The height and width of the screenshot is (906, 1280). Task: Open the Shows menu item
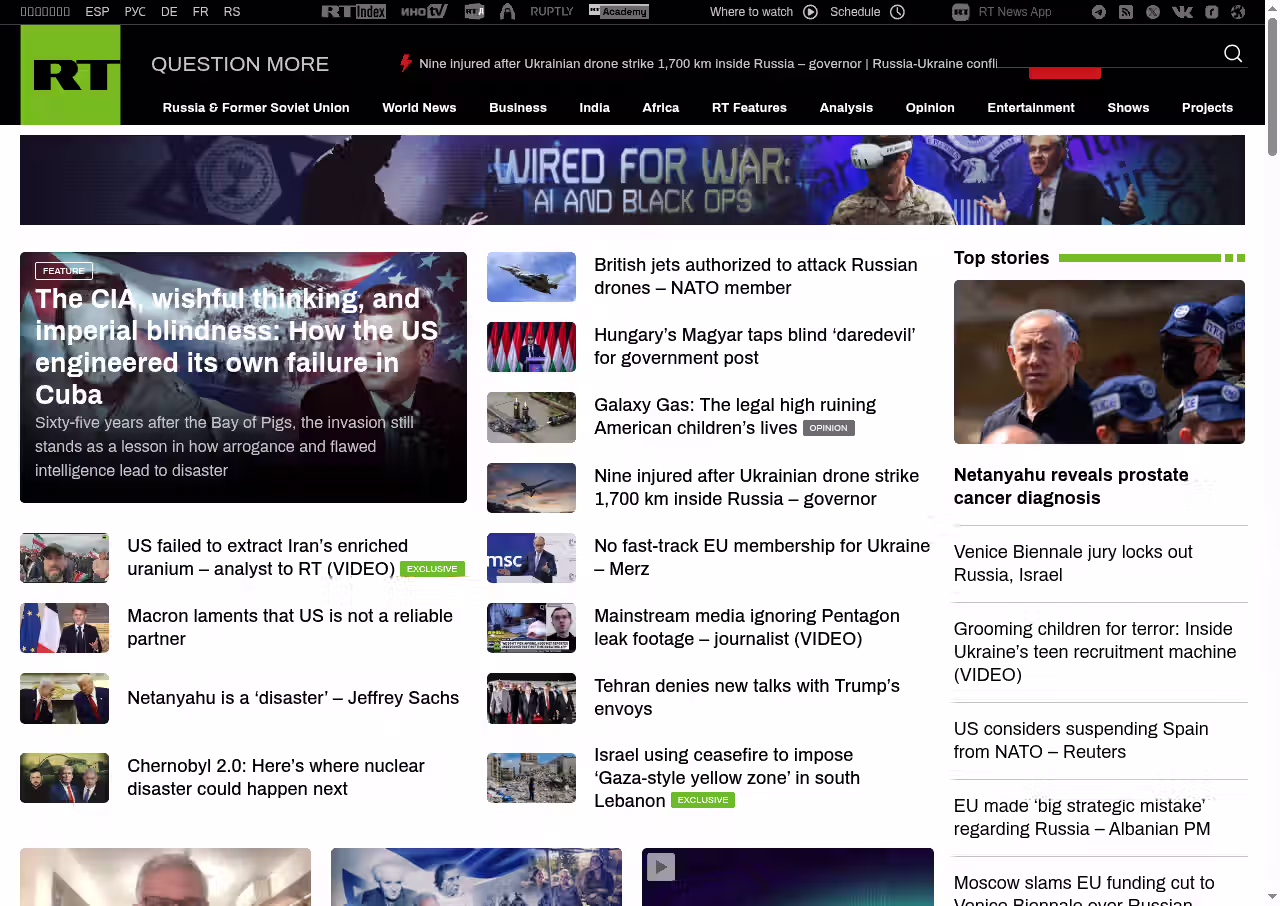1128,108
